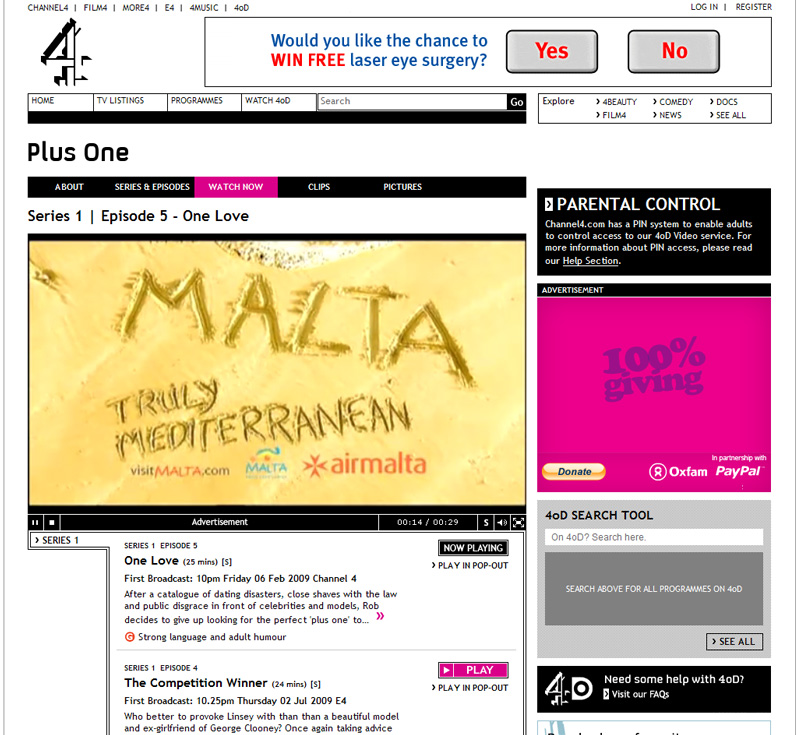Click the 4oD logo in the help banner
The height and width of the screenshot is (735, 800).
click(568, 689)
